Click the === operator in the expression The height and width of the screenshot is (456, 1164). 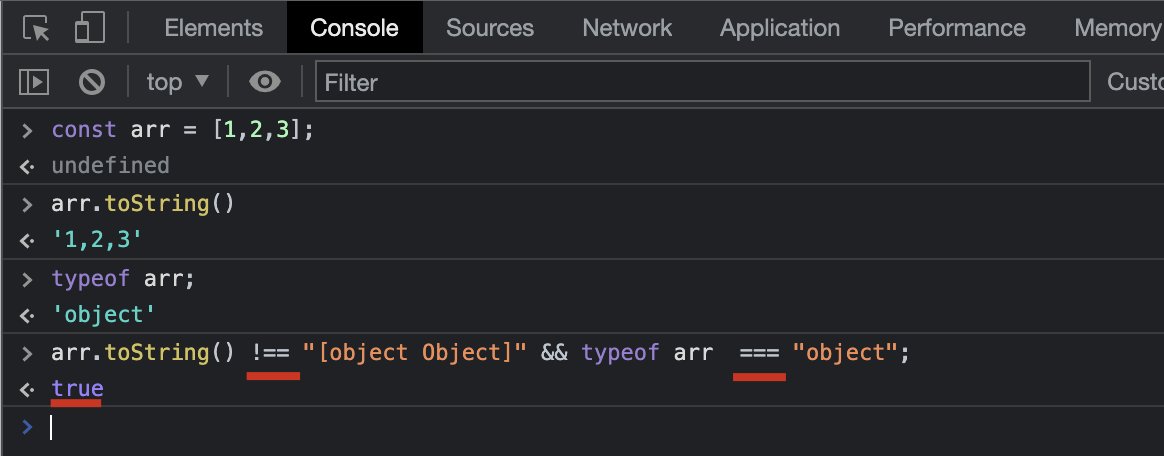tap(759, 353)
